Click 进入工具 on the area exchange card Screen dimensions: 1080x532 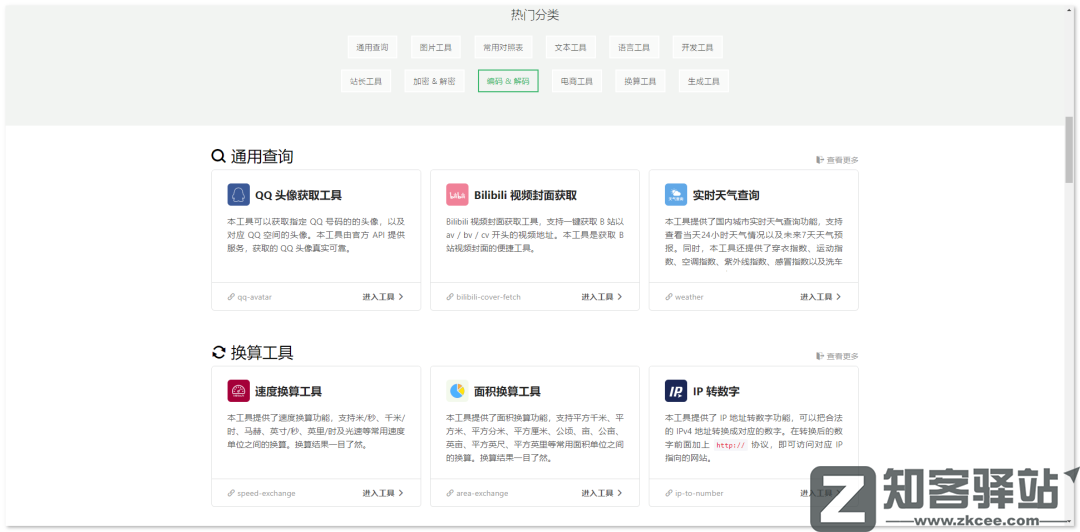pyautogui.click(x=602, y=493)
